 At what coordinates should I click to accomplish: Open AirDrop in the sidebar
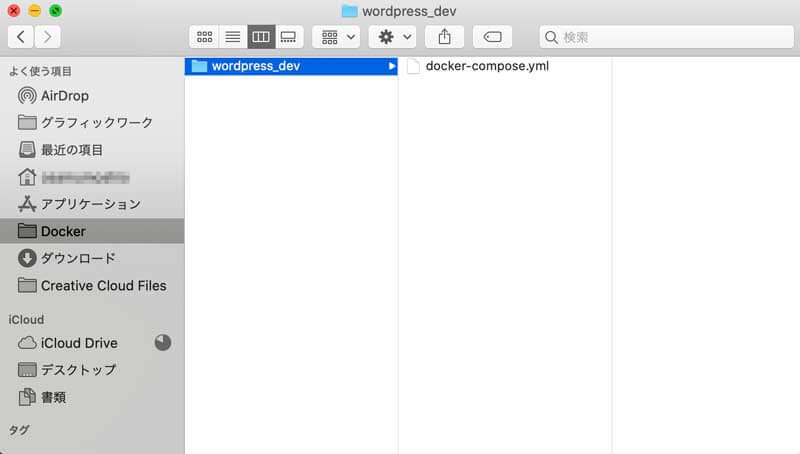click(x=64, y=96)
